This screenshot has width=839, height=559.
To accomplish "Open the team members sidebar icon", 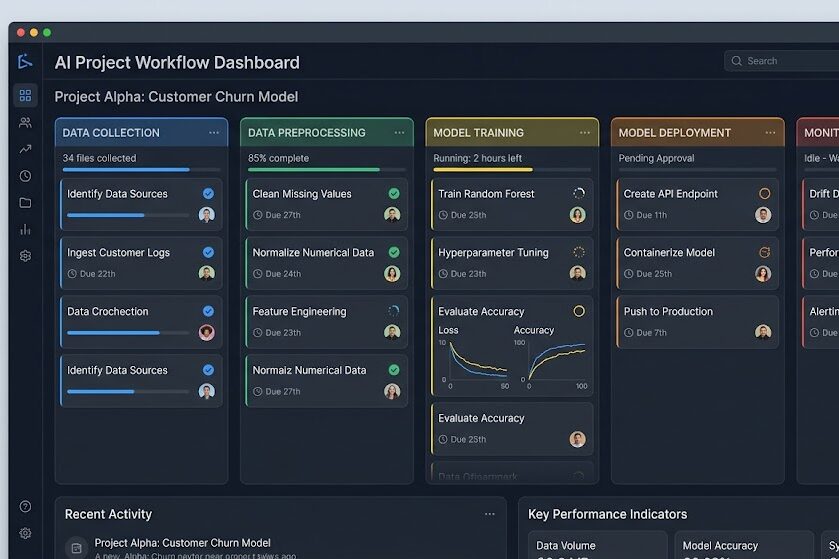I will coord(25,122).
